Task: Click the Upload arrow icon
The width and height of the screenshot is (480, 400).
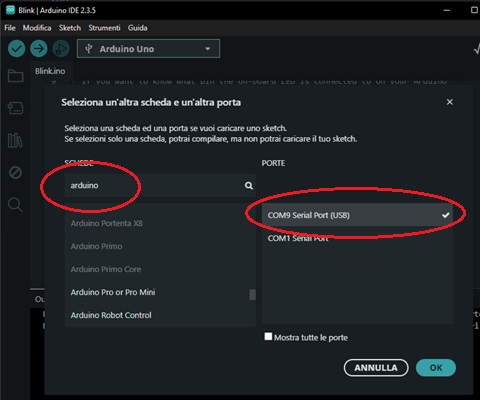Action: (x=39, y=49)
